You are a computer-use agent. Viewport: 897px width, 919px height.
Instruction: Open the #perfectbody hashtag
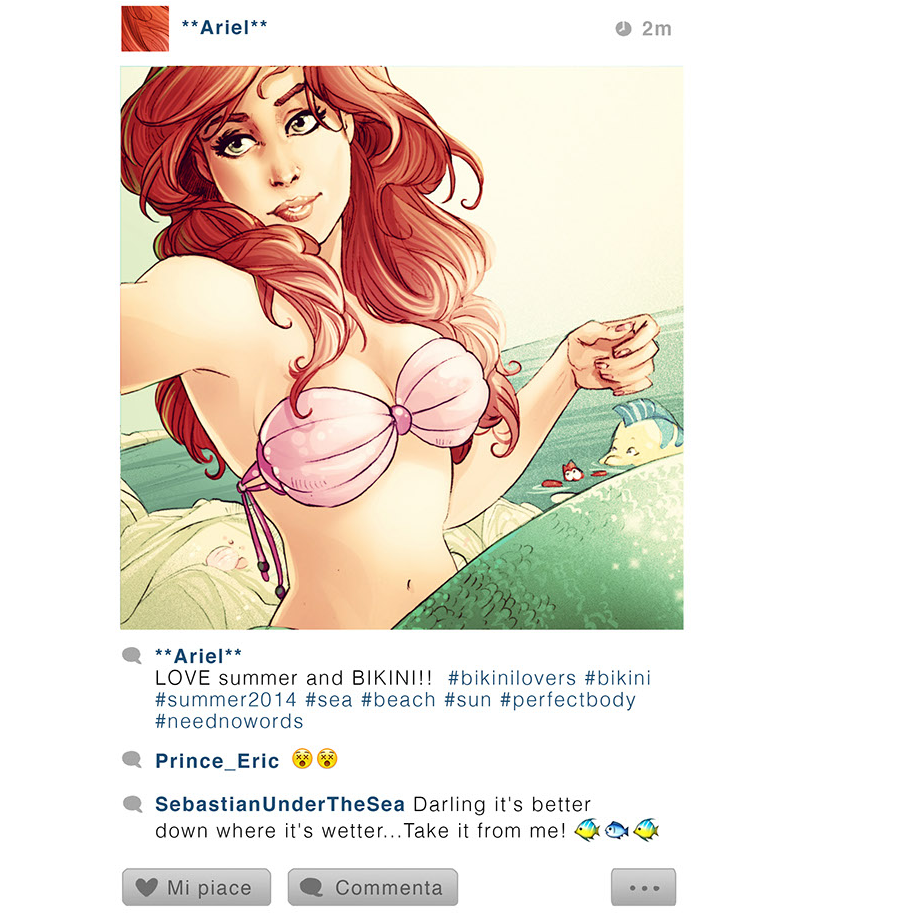[x=568, y=700]
